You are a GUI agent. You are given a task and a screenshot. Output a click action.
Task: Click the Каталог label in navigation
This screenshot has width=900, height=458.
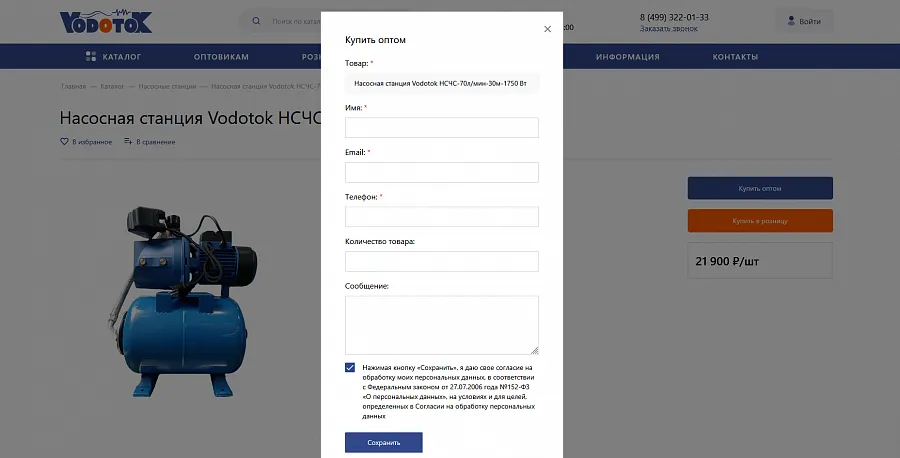pos(122,57)
